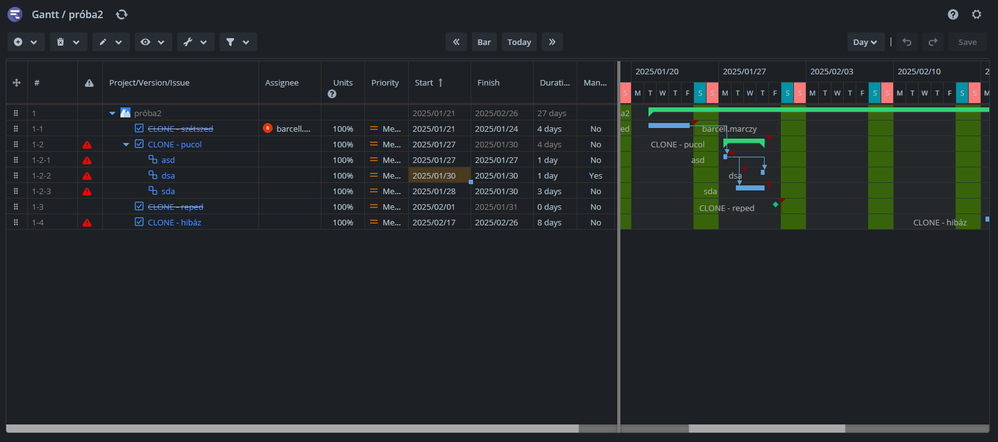Click the Bar button
The image size is (998, 442).
pos(484,42)
